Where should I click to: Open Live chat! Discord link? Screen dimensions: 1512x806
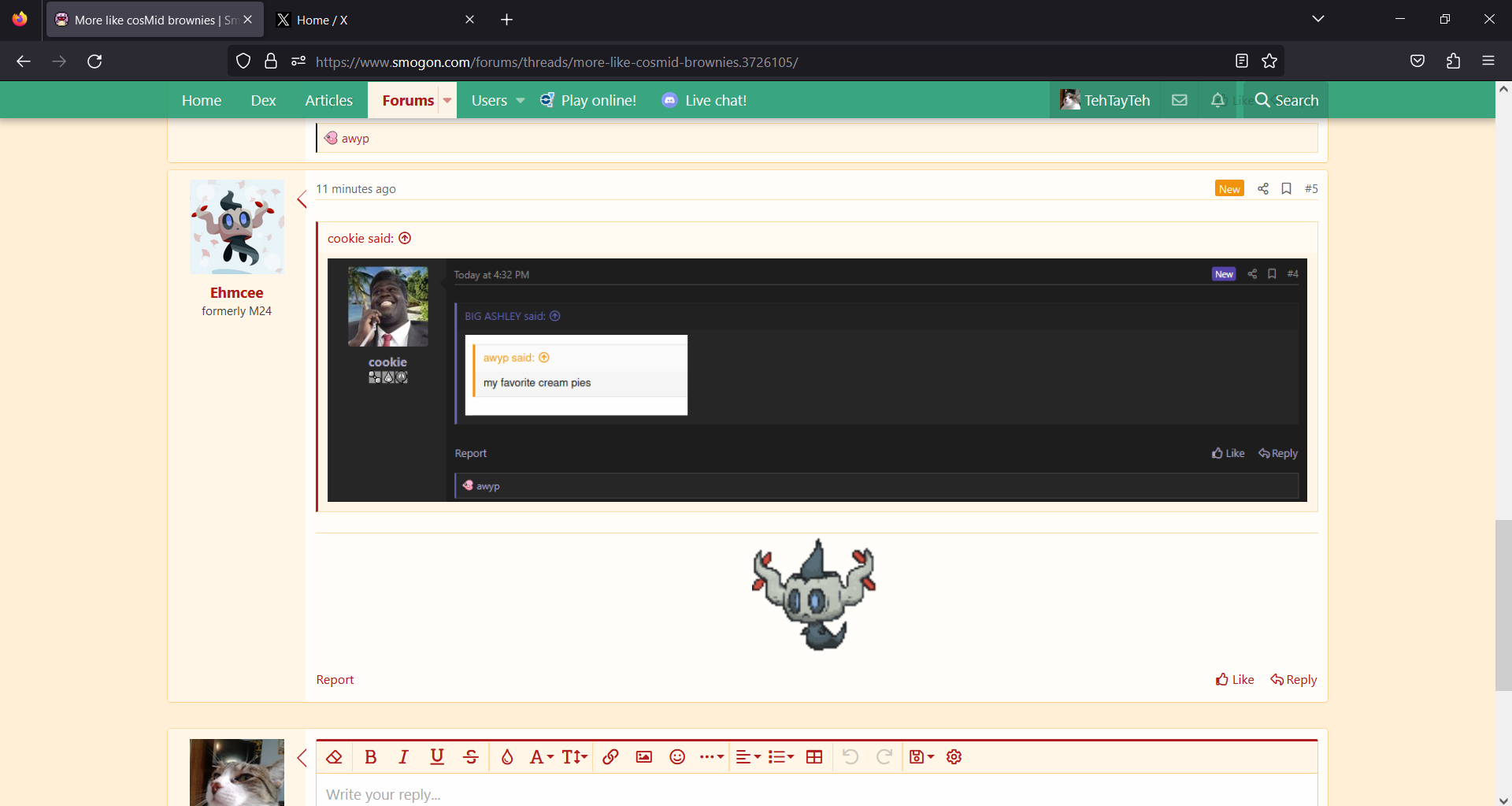(x=704, y=100)
